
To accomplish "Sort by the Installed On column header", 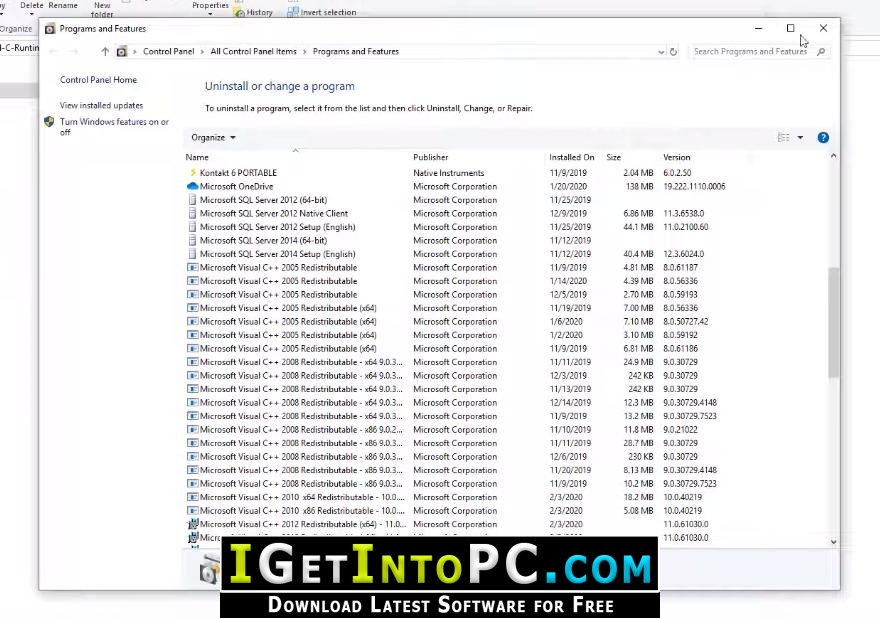I will coord(574,157).
